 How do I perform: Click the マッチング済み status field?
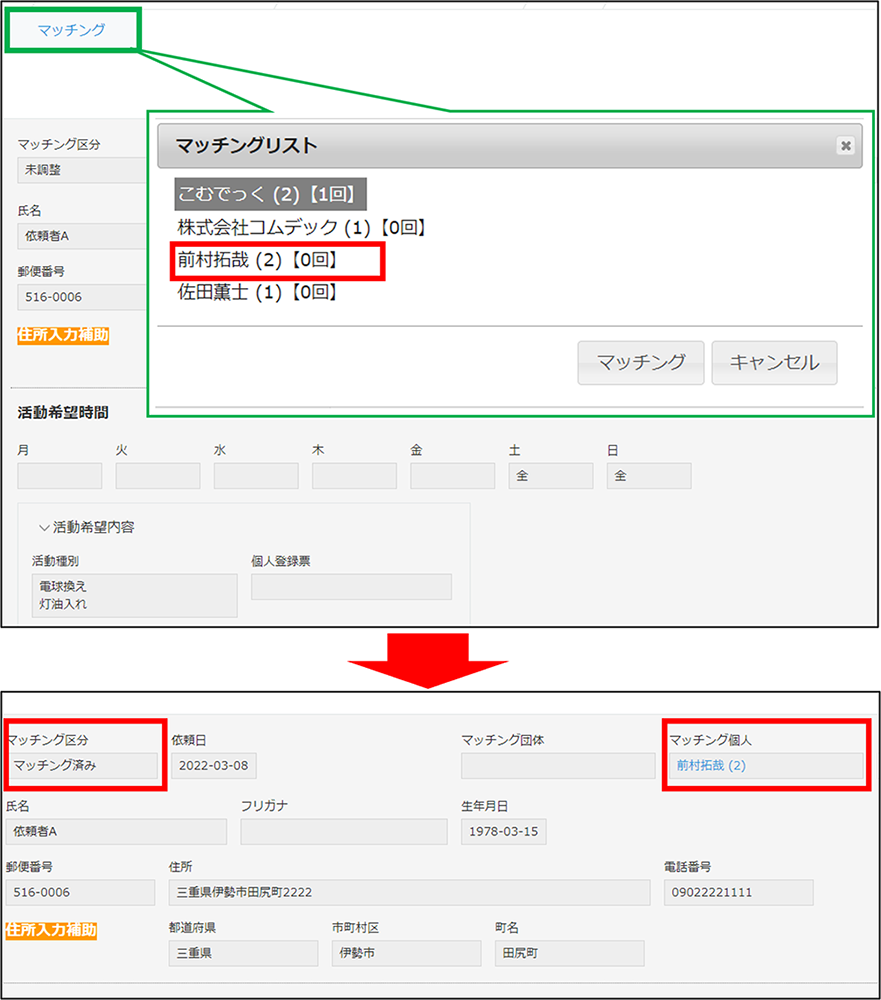[82, 766]
